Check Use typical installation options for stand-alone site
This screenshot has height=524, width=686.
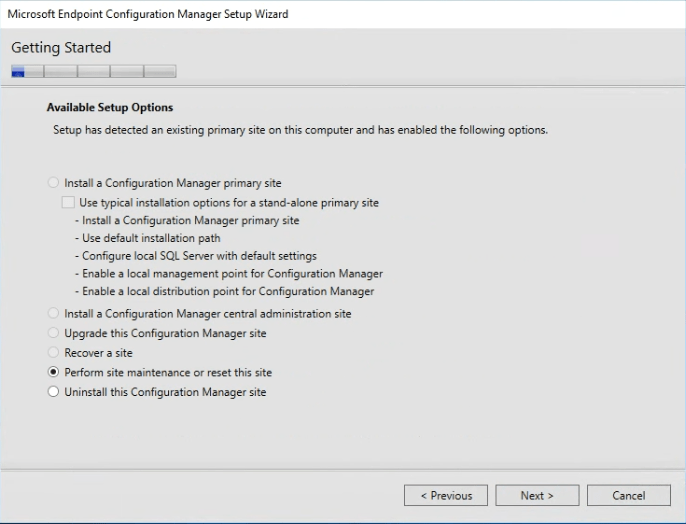coord(68,202)
